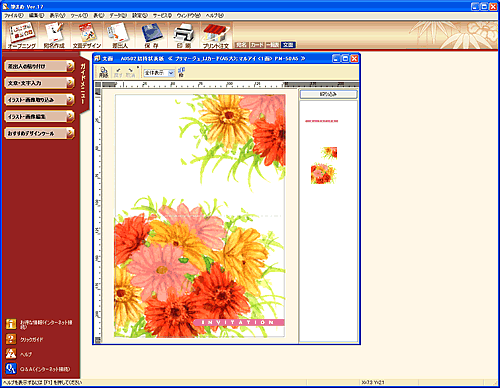
Task: Click the 筆まめ app icon in title bar
Action: tap(5, 6)
